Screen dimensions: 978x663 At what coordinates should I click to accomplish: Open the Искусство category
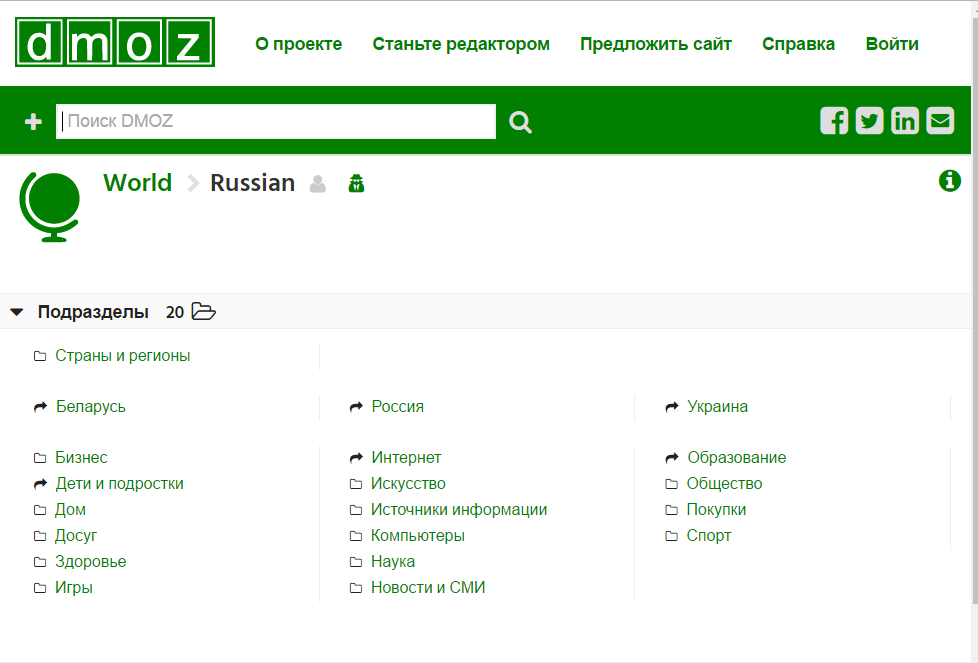coord(408,484)
